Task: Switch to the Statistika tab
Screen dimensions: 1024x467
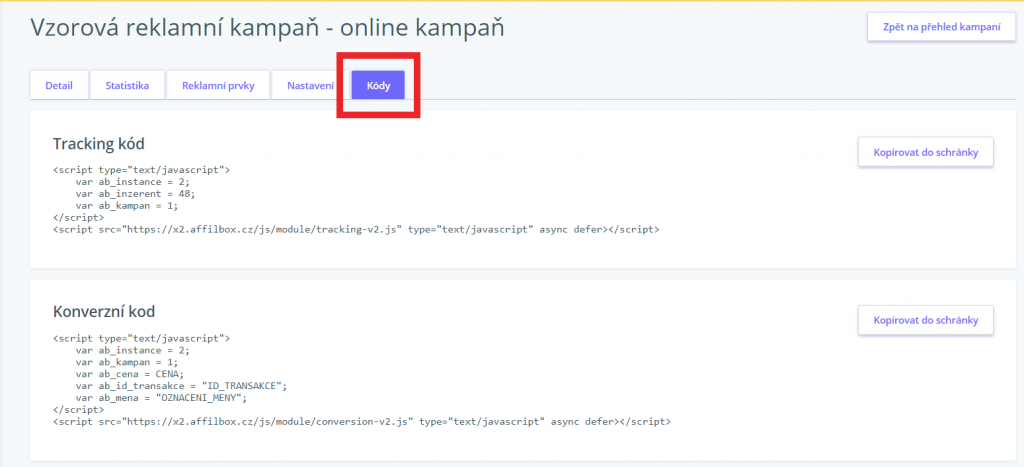Action: 127,86
